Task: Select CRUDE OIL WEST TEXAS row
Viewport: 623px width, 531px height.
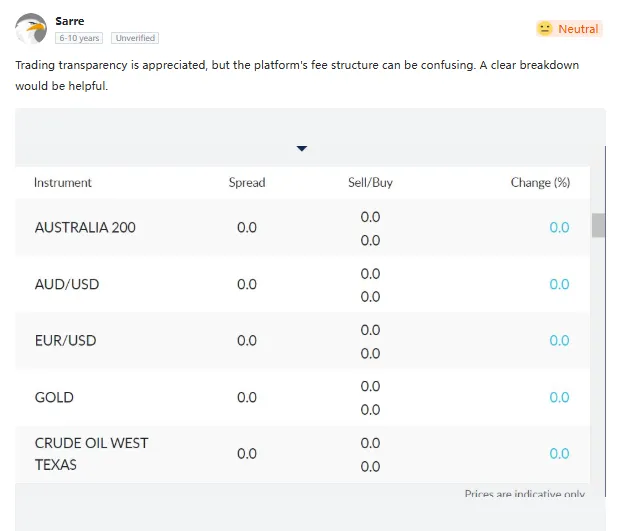Action: click(302, 454)
